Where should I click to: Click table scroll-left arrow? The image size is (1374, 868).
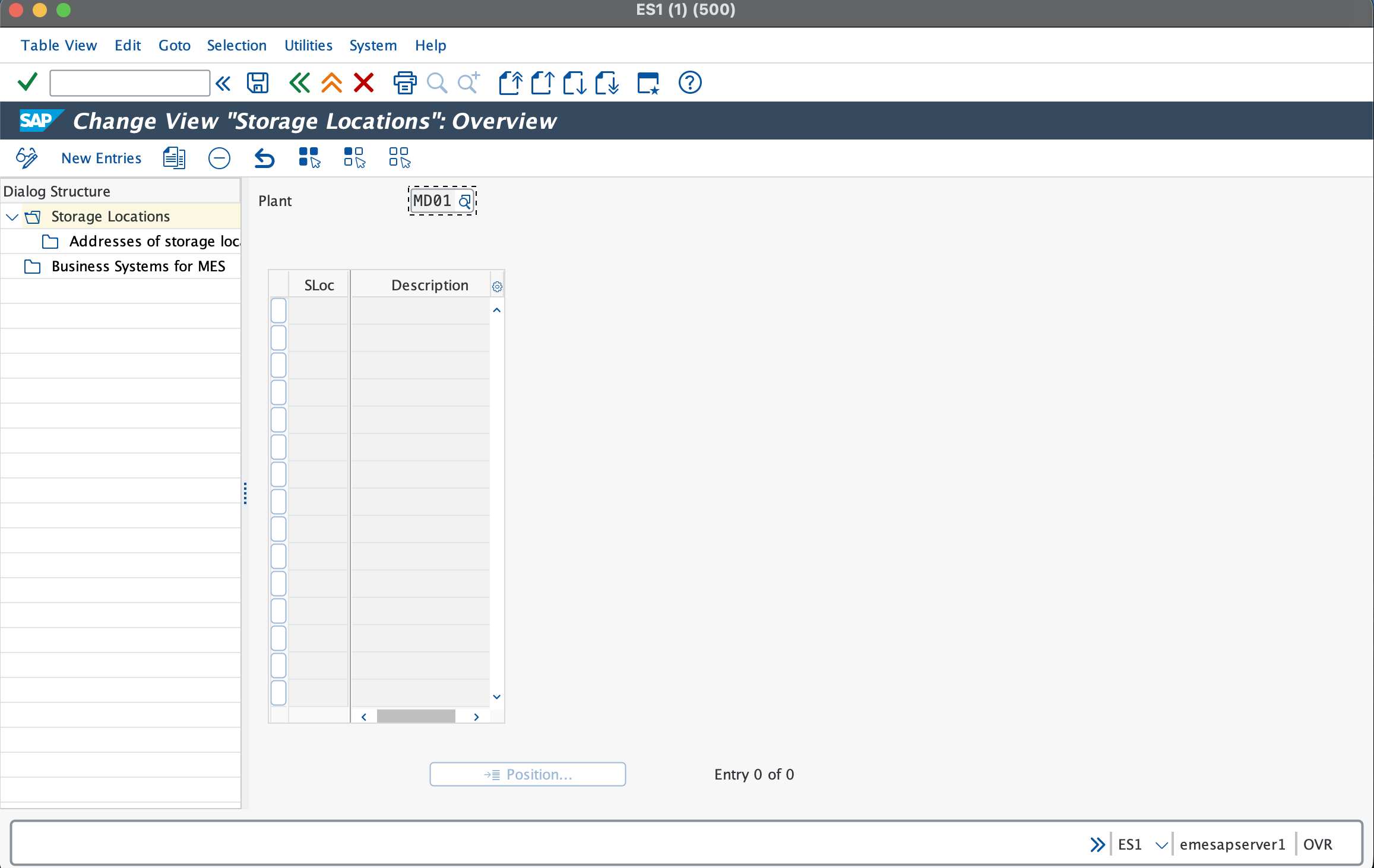364,717
